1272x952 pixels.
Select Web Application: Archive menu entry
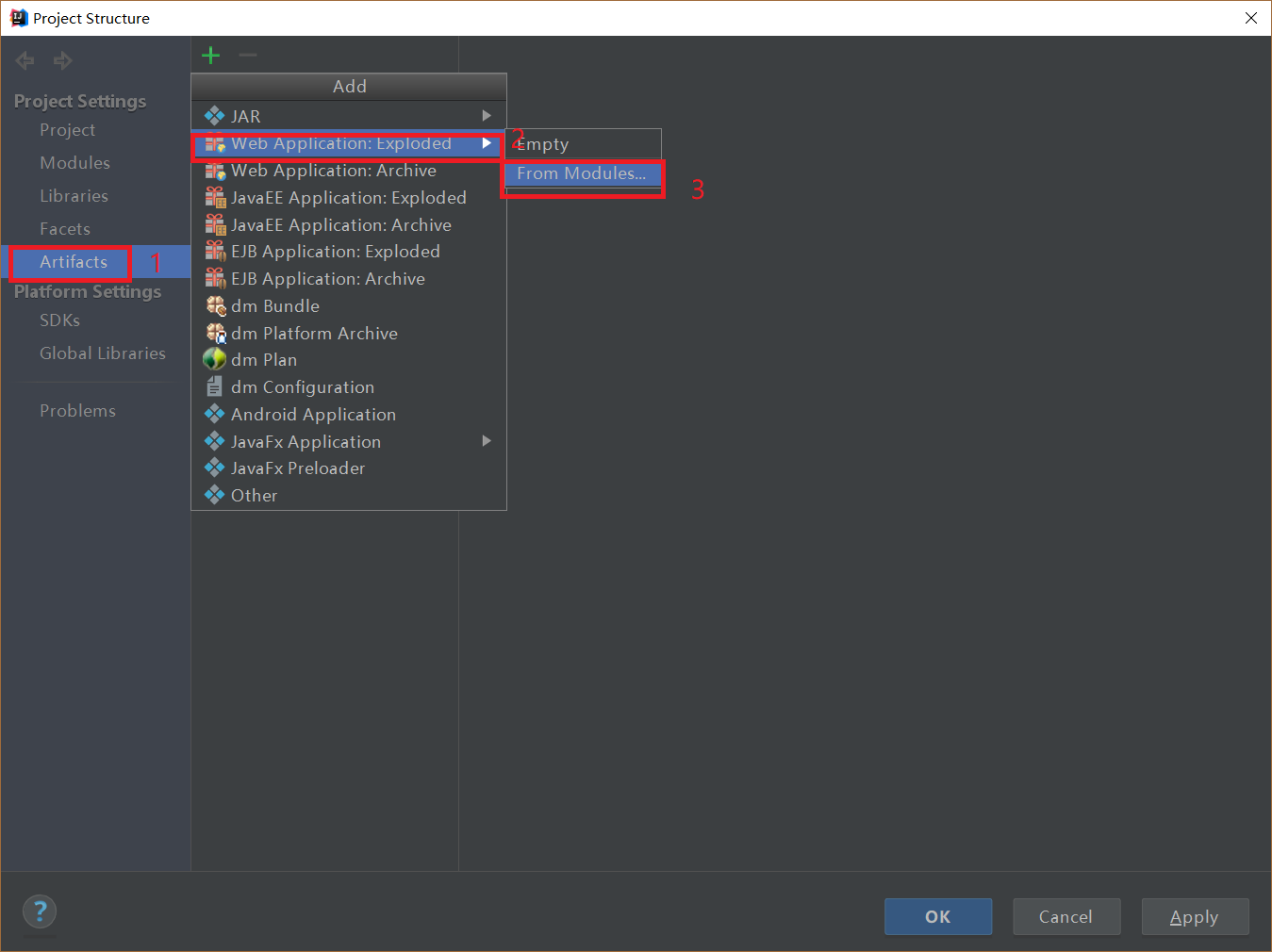pos(349,171)
